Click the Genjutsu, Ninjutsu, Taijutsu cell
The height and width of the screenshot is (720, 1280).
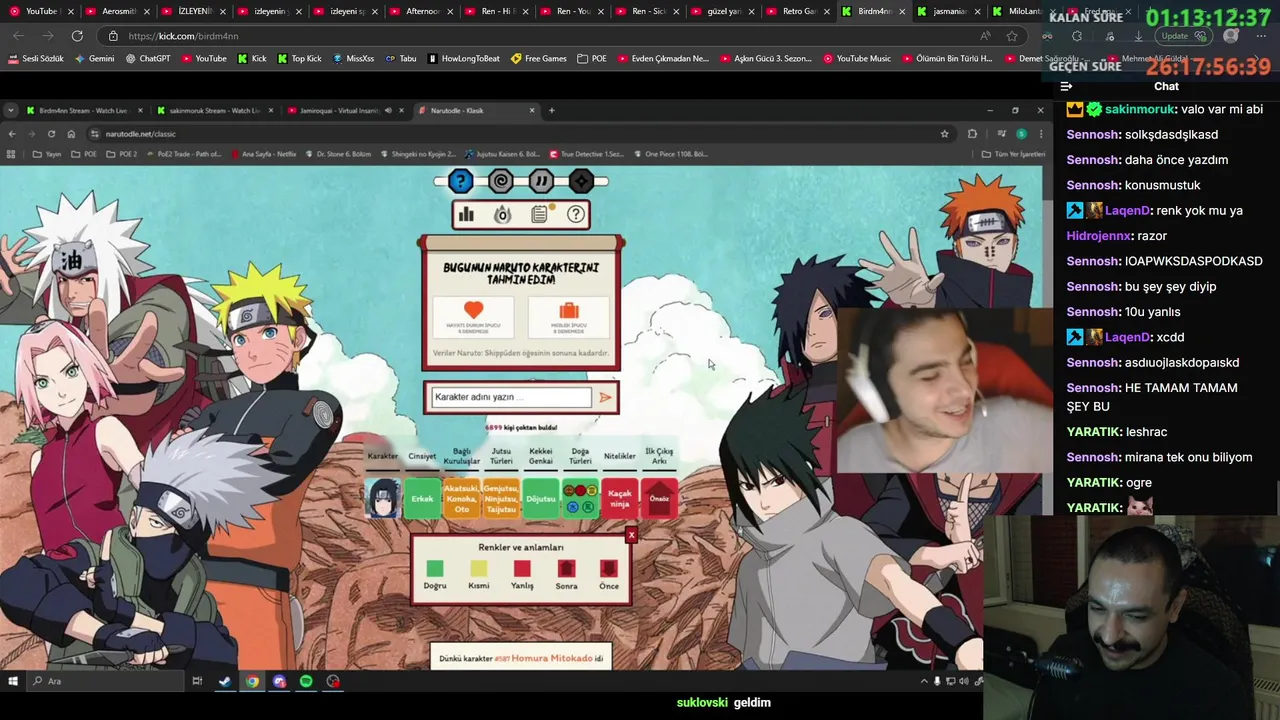[501, 498]
